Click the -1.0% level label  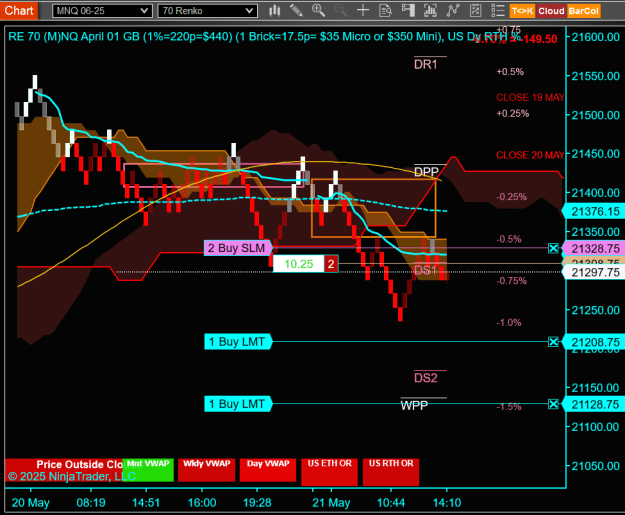(509, 322)
